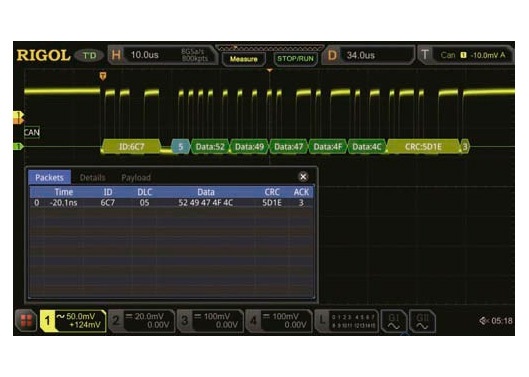Tap the GI waveform generator icon
The height and width of the screenshot is (377, 529).
coord(393,321)
